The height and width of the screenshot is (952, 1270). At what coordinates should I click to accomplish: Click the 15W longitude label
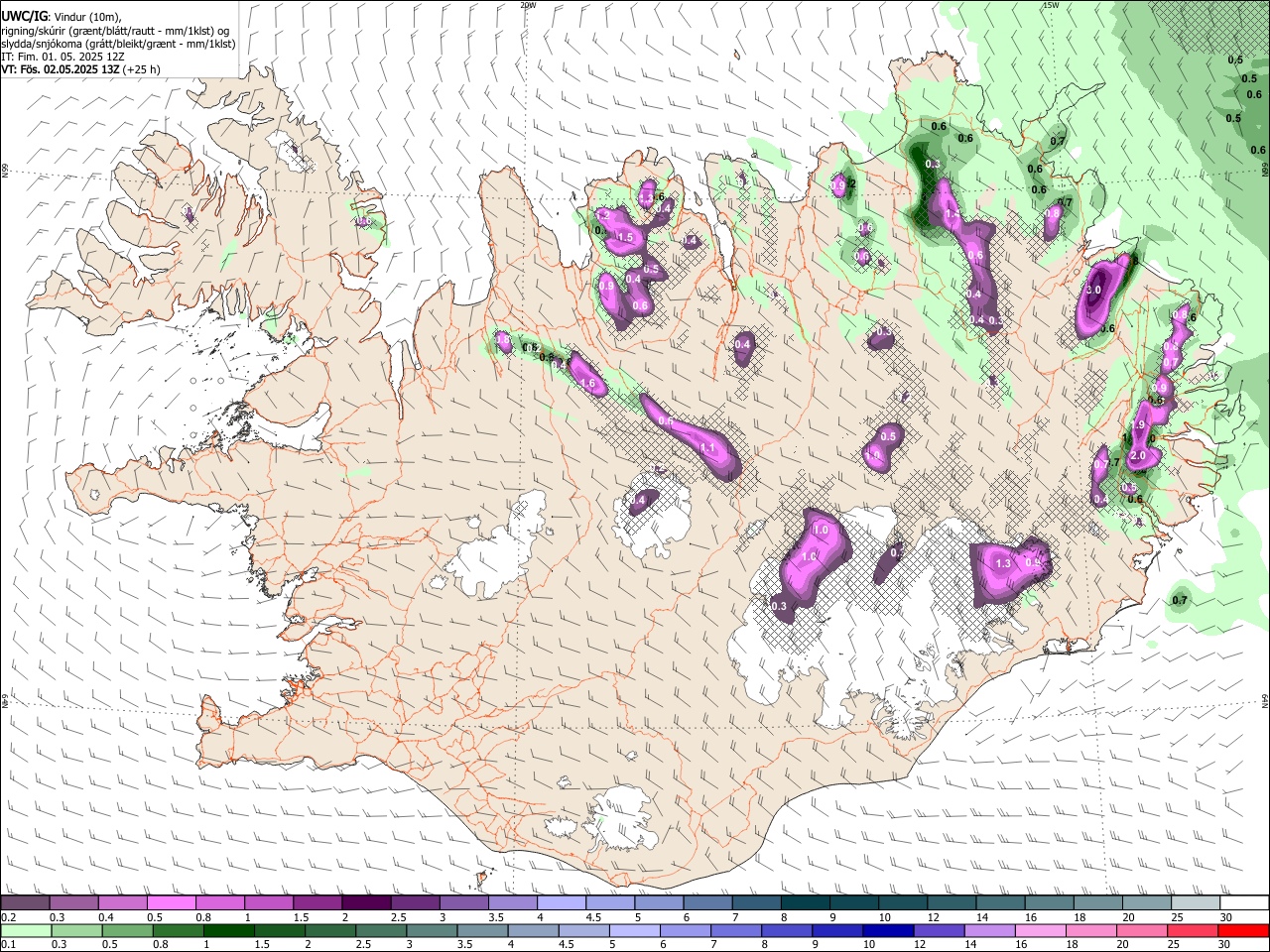click(1051, 5)
